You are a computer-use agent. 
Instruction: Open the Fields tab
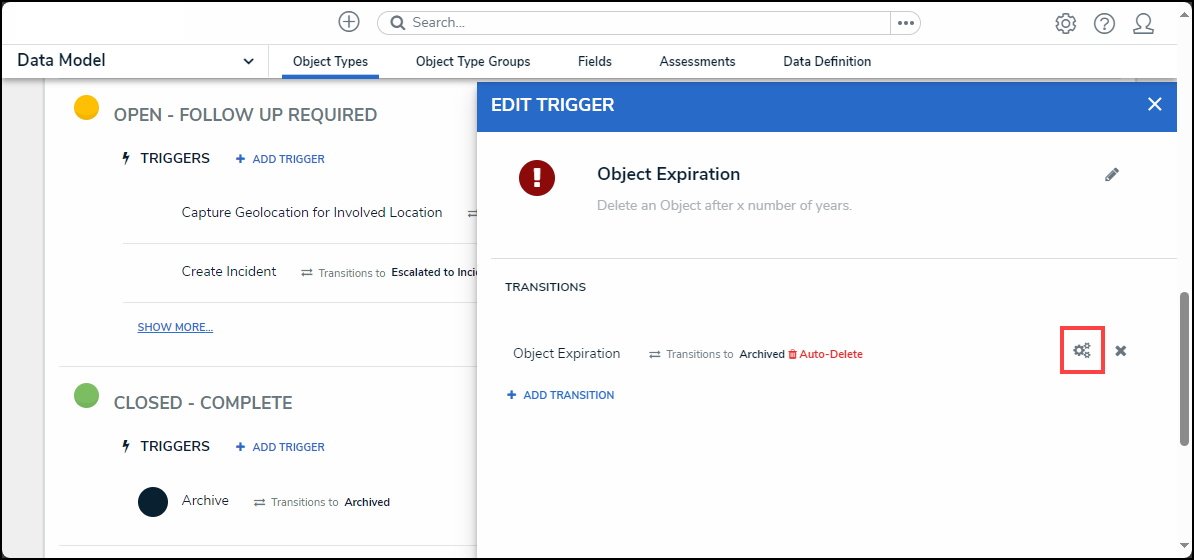595,61
